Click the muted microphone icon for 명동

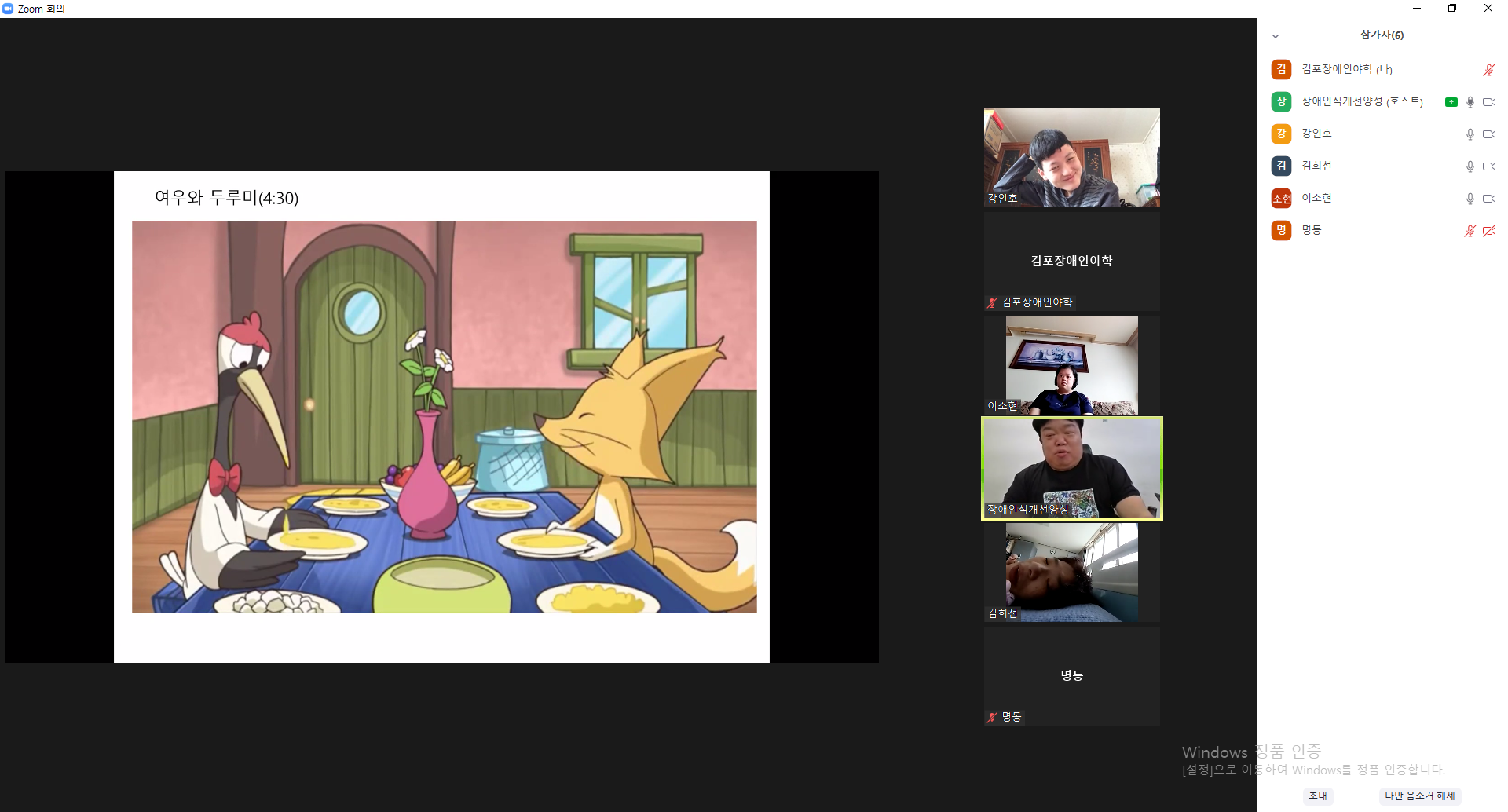click(x=1470, y=231)
